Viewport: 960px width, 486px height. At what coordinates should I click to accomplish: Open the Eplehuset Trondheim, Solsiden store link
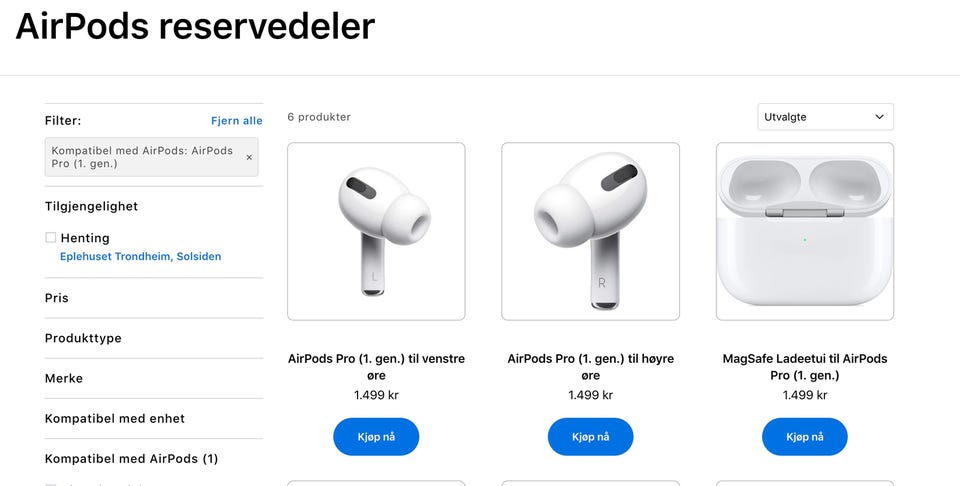tap(140, 256)
